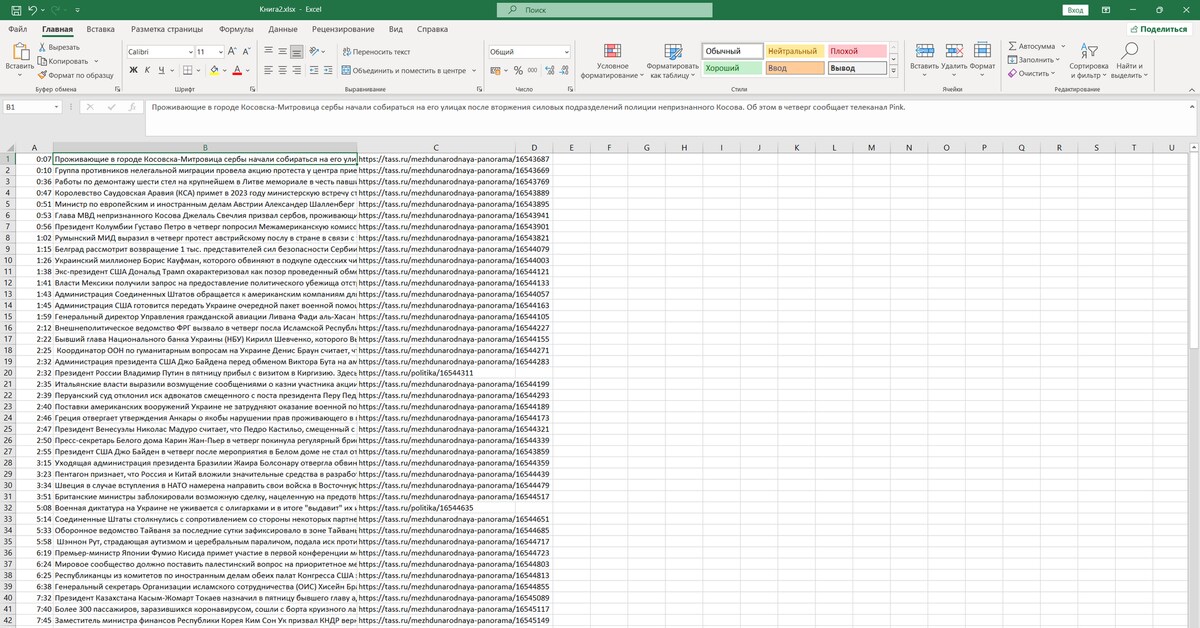
Task: Open font size 11 dropdown
Action: tap(219, 51)
